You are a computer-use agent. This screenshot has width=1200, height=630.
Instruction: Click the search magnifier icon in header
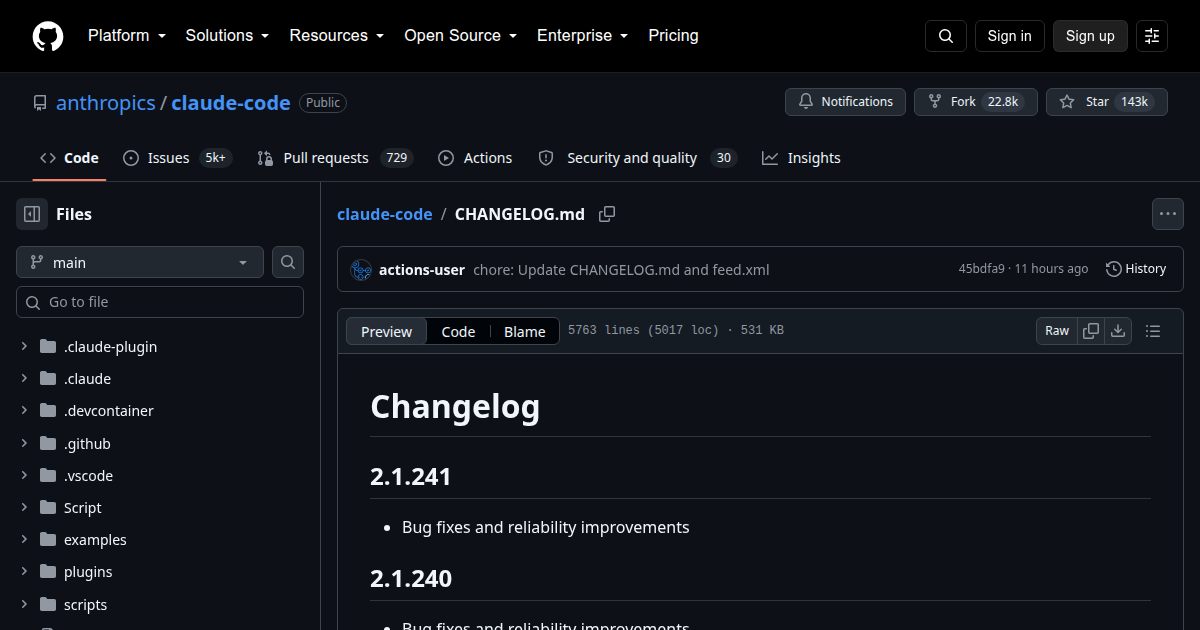pyautogui.click(x=946, y=36)
